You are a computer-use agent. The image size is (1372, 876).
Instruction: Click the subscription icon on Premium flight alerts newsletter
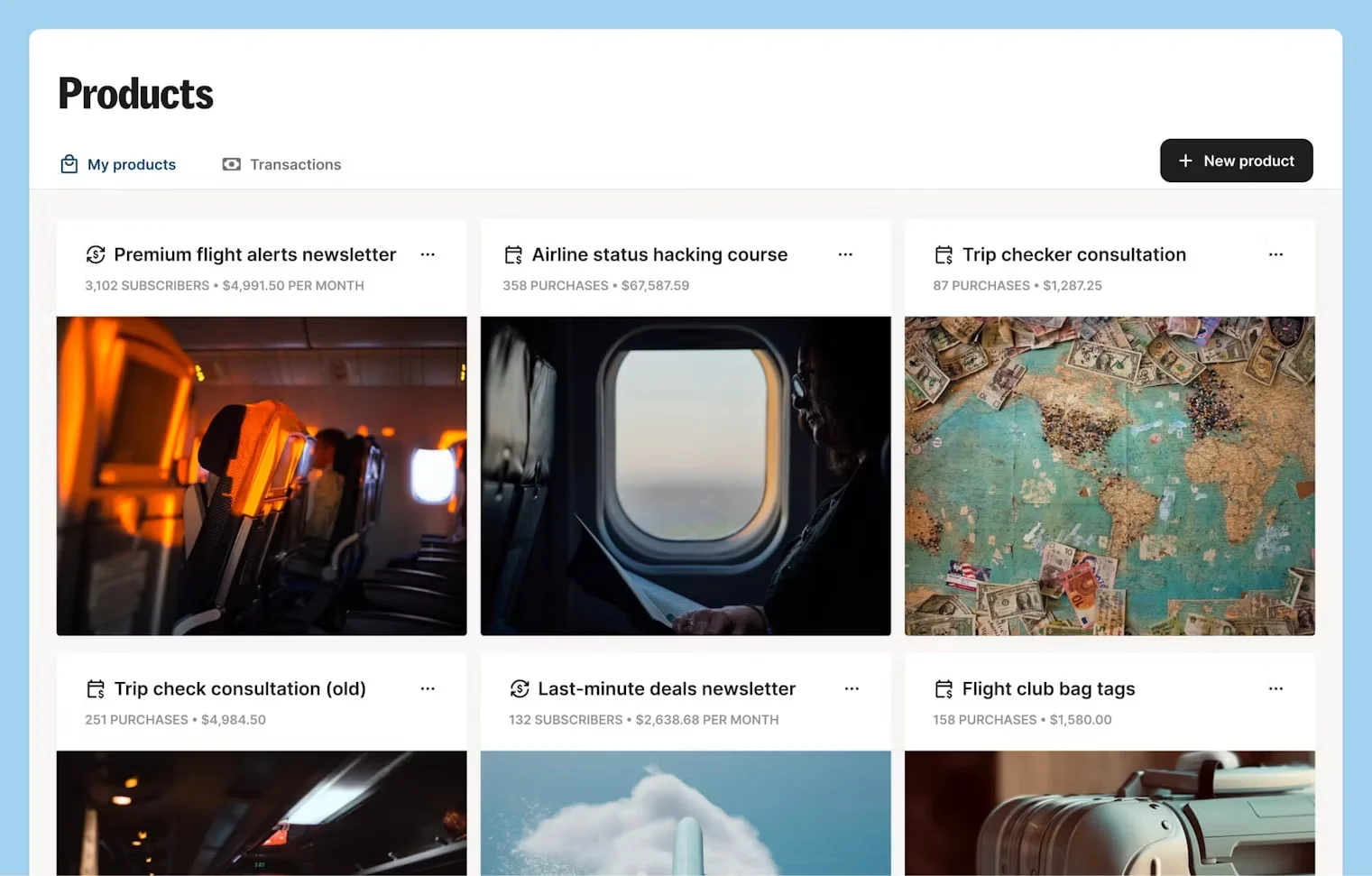[96, 254]
